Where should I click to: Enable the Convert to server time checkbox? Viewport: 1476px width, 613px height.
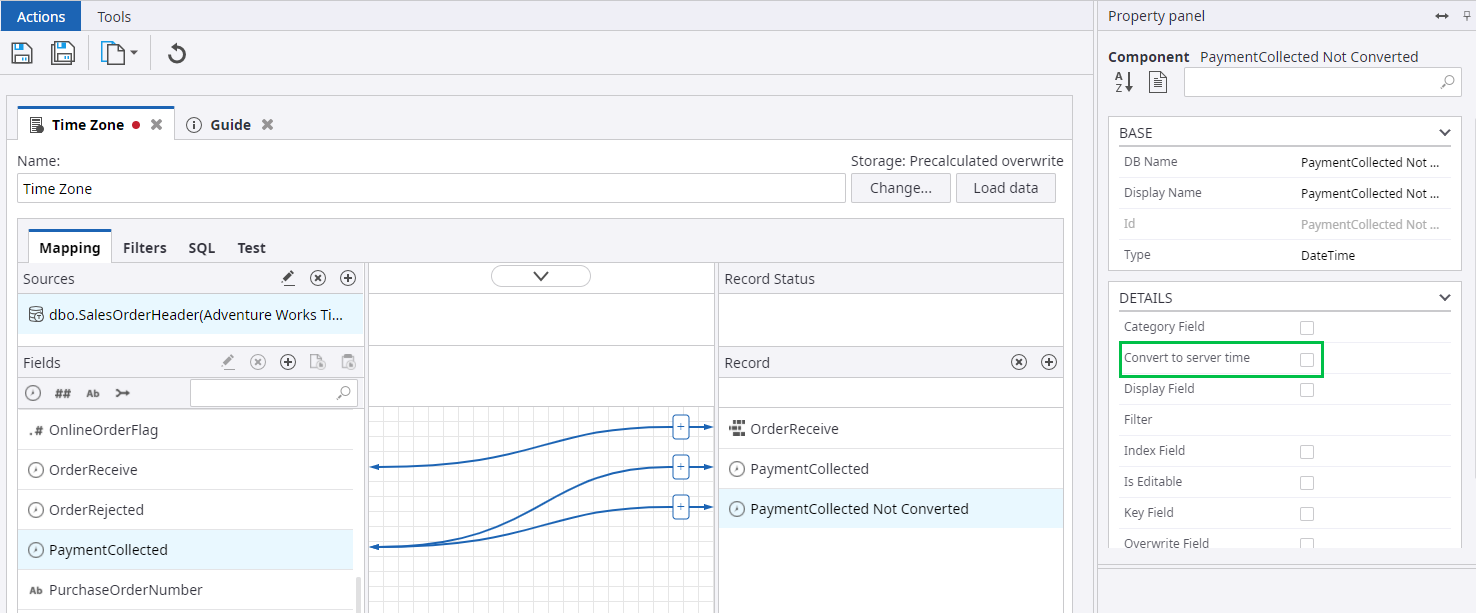pyautogui.click(x=1306, y=359)
